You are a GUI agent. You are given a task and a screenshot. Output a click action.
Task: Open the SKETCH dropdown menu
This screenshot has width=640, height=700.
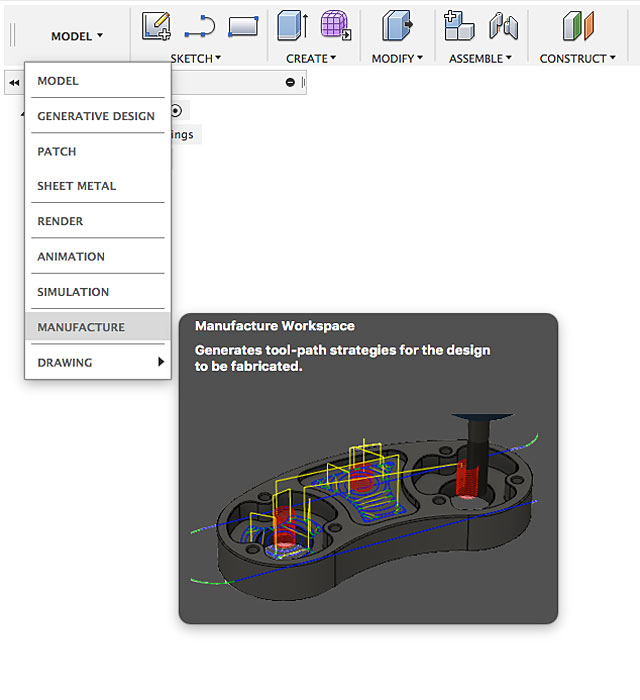195,58
